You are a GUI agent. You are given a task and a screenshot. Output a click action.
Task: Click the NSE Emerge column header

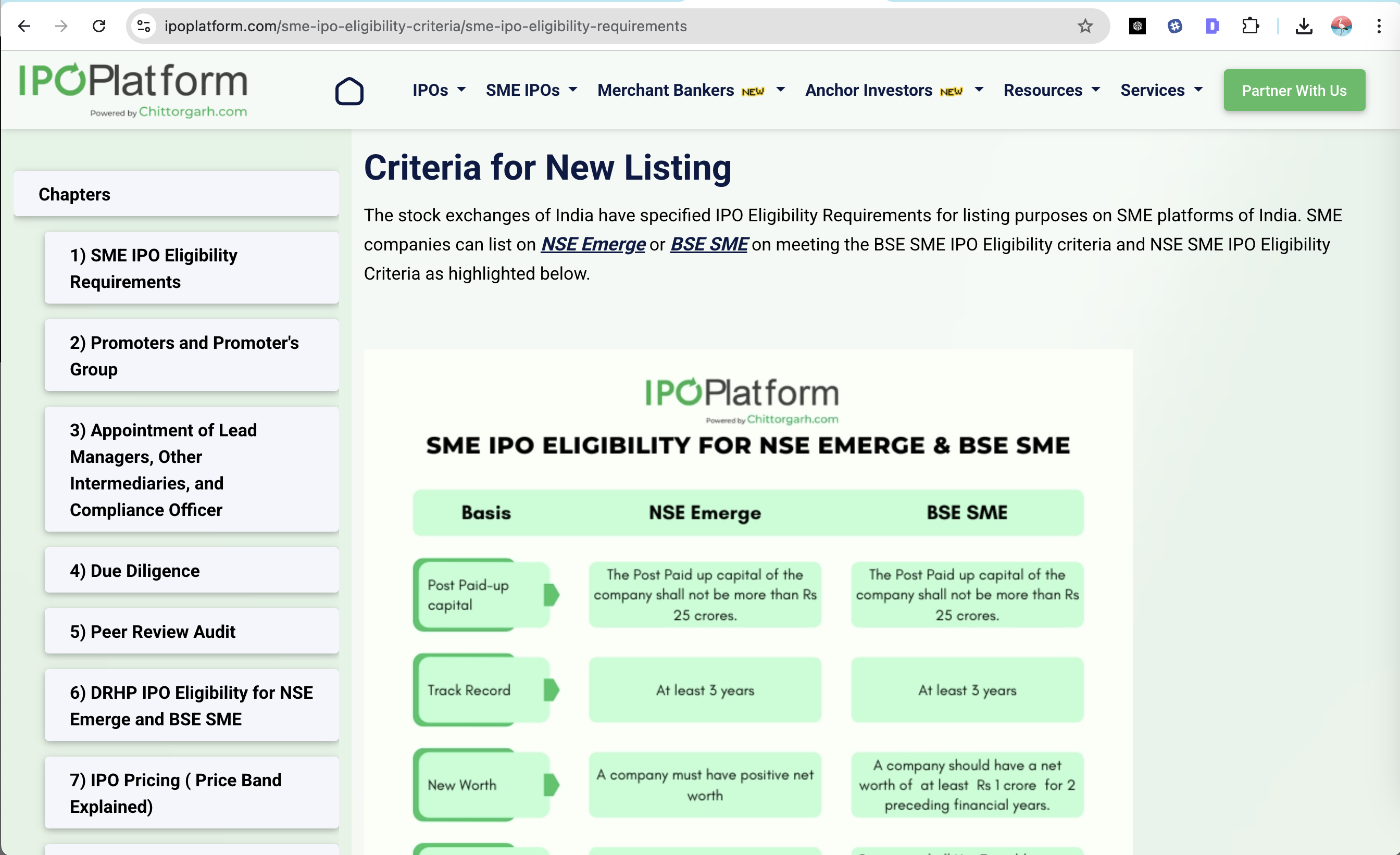[x=705, y=512]
